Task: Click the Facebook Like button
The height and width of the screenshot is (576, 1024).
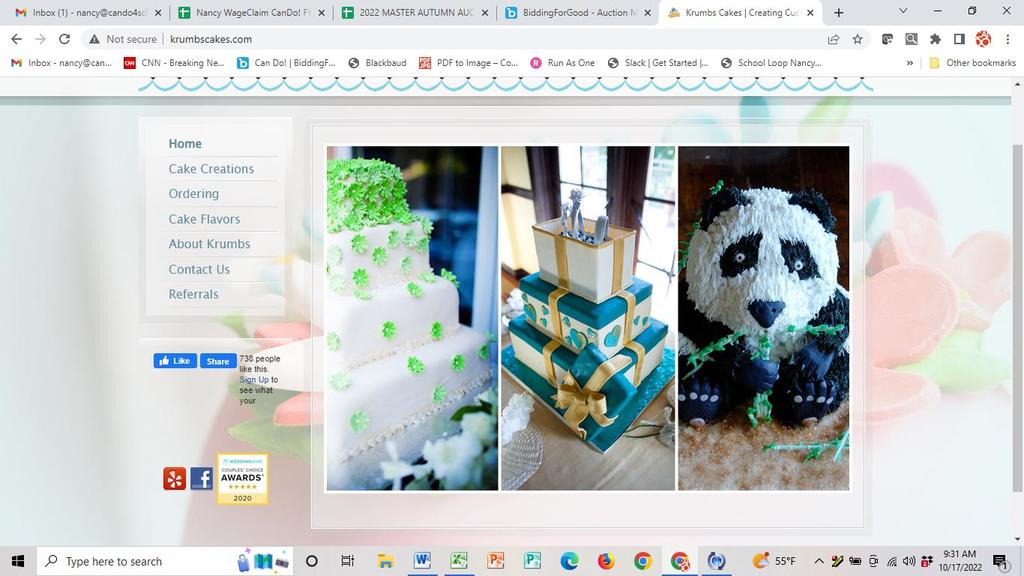Action: point(175,361)
